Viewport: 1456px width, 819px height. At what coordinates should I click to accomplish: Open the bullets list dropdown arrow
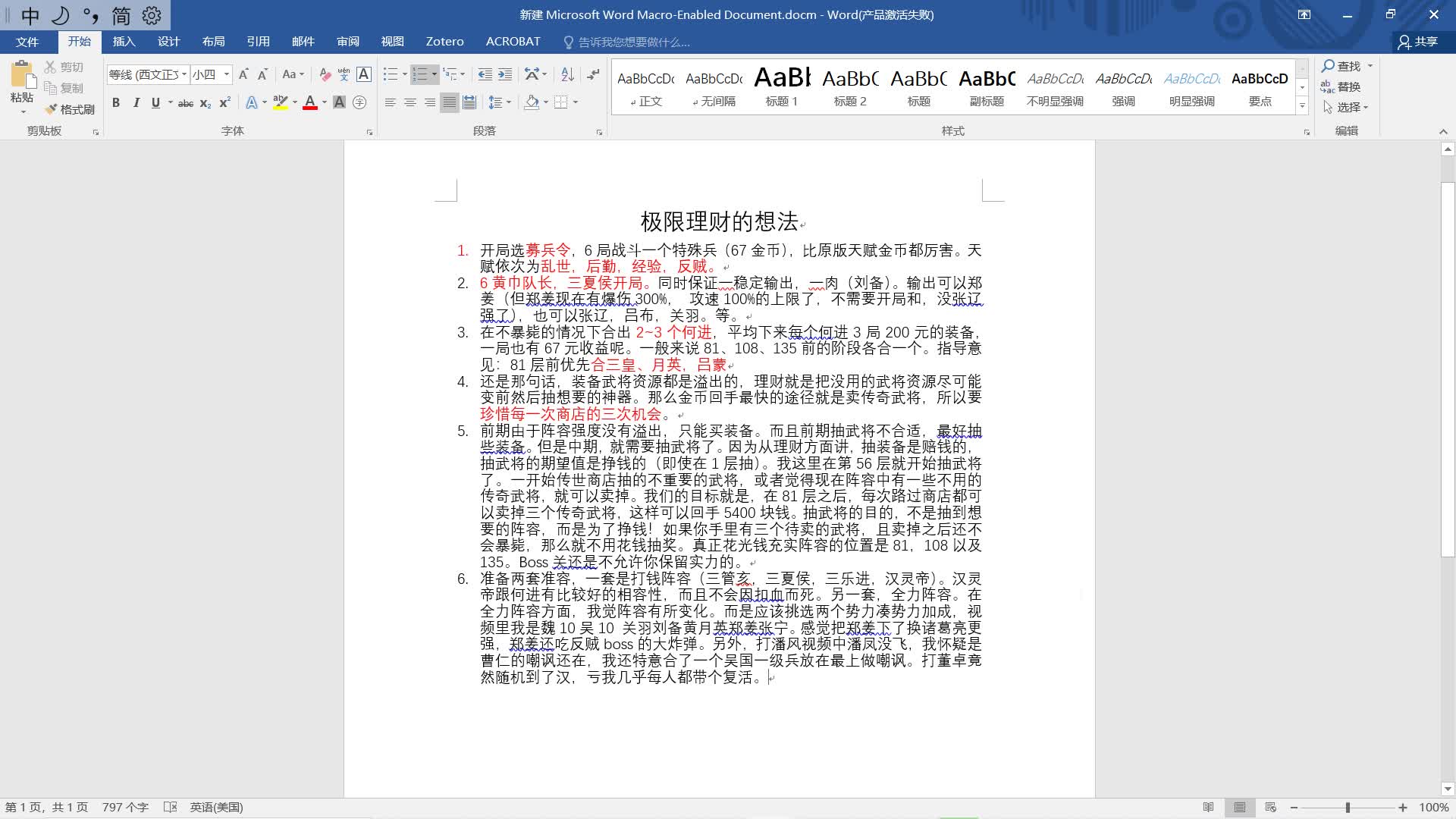point(404,74)
